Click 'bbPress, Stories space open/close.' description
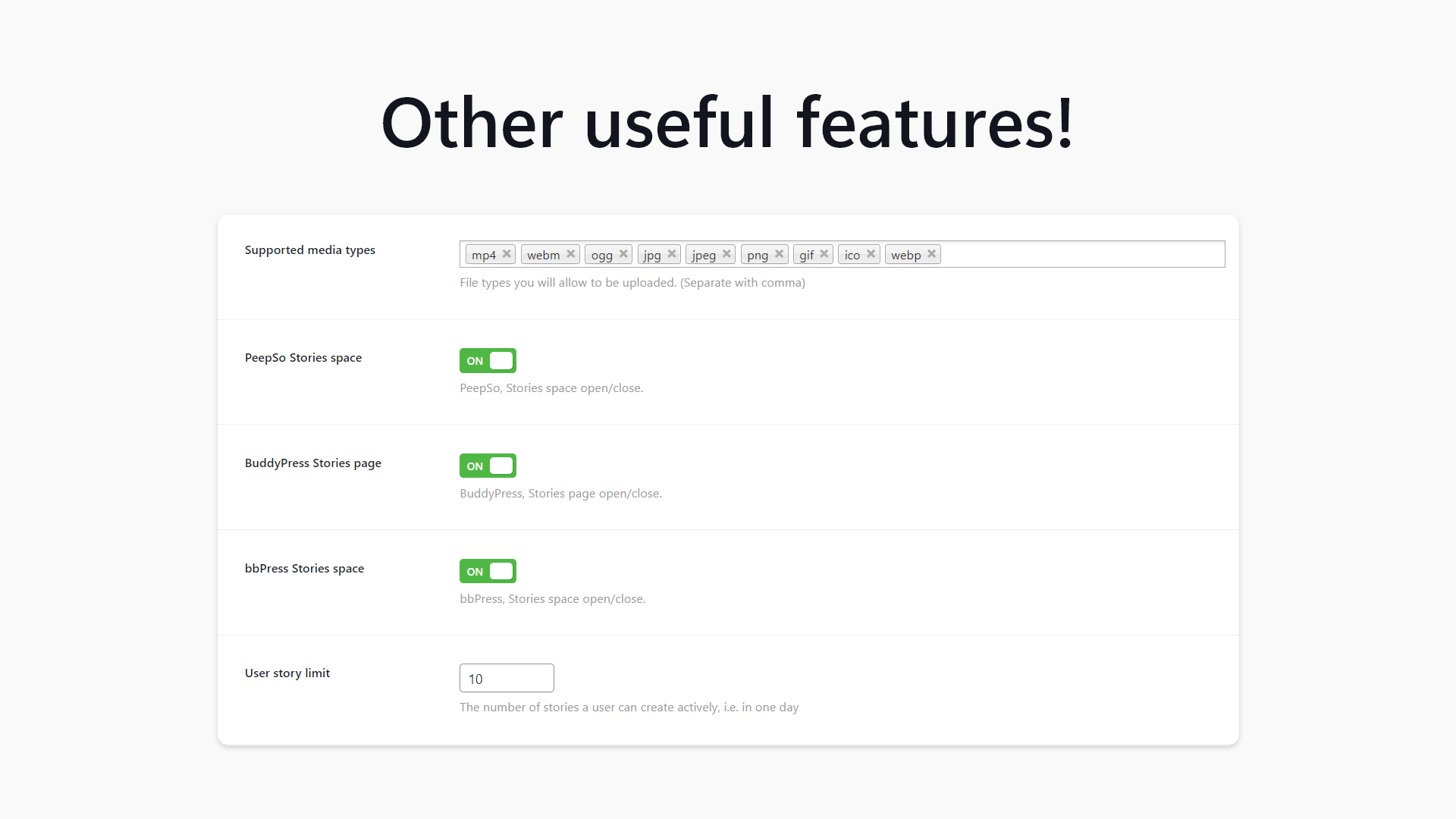 553,599
